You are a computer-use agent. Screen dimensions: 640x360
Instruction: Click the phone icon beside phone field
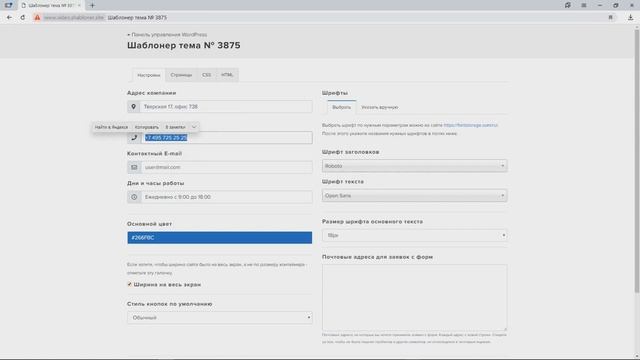134,138
